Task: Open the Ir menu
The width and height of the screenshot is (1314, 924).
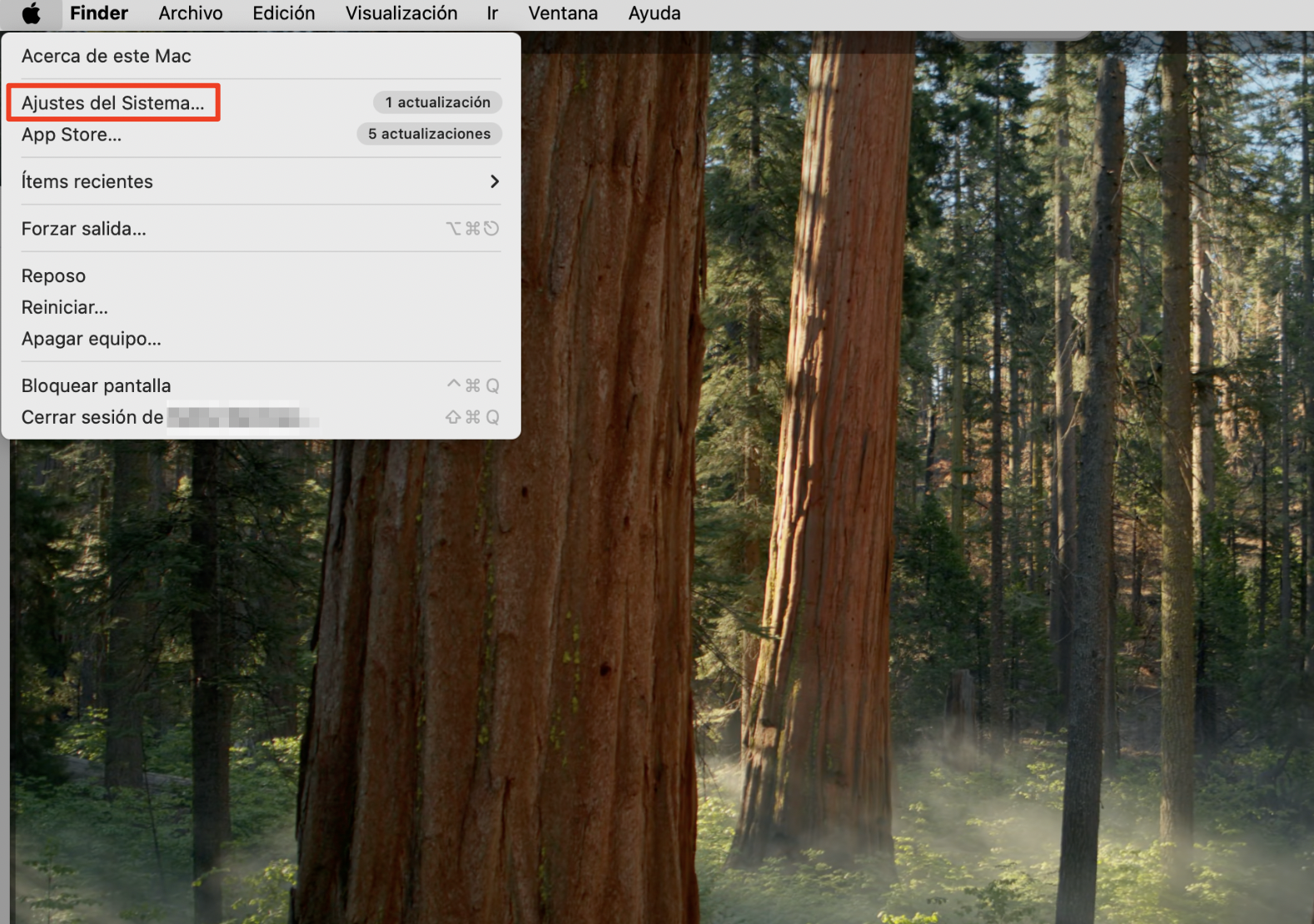Action: pos(492,13)
